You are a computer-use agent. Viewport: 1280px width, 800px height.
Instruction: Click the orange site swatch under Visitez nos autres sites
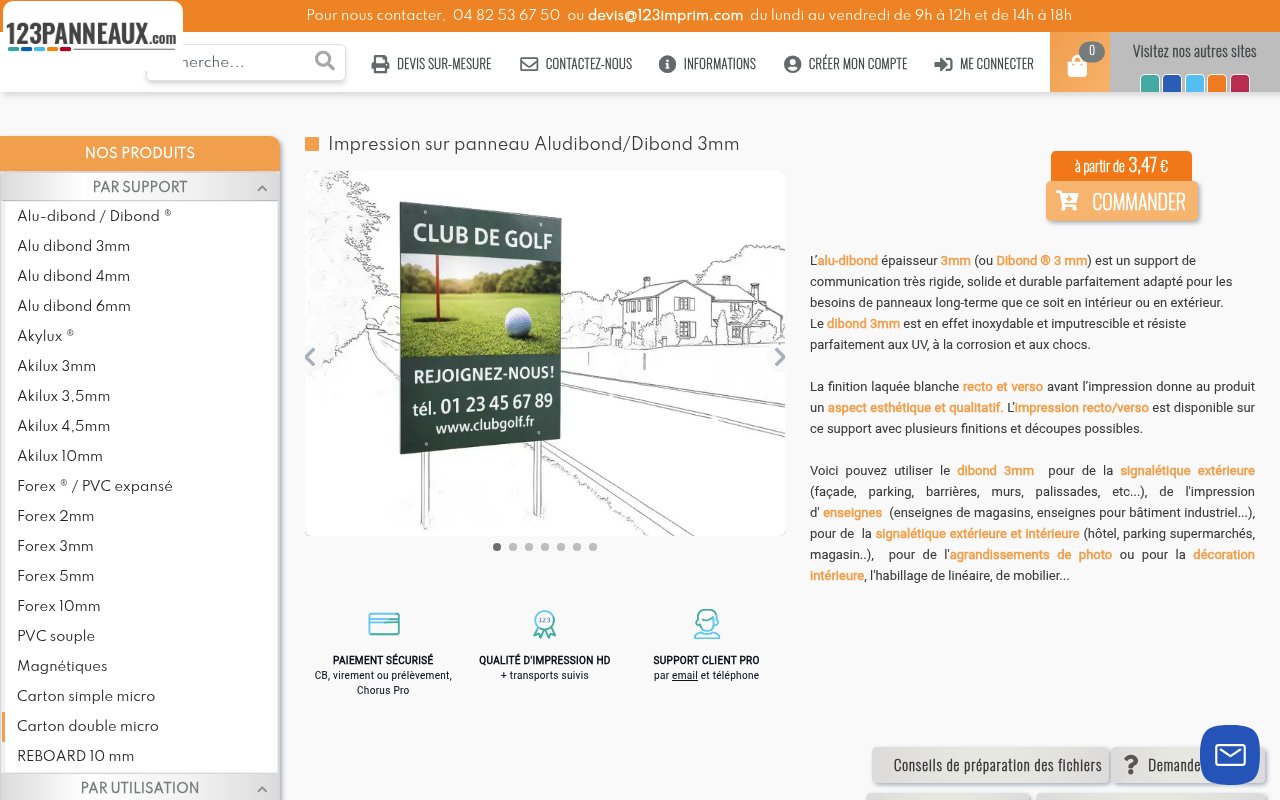1217,85
